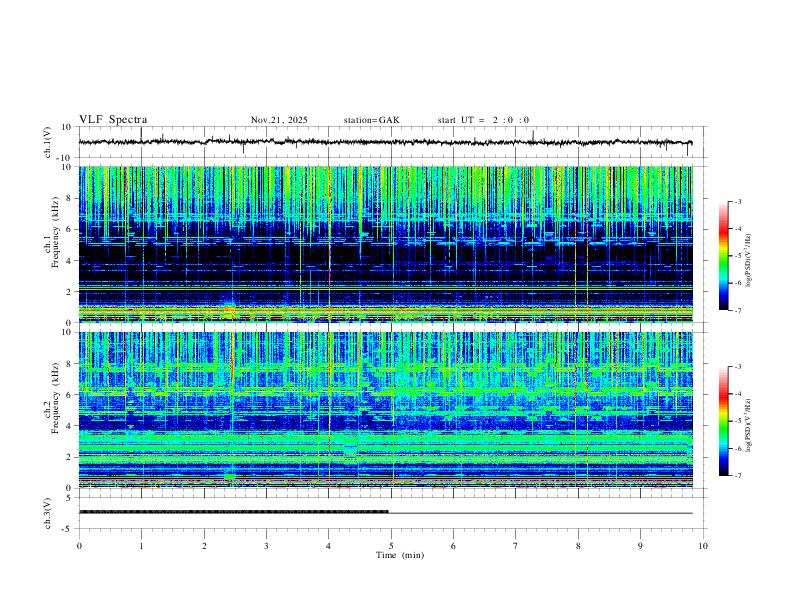Select the "Nov.21, 2025" date text

(279, 120)
